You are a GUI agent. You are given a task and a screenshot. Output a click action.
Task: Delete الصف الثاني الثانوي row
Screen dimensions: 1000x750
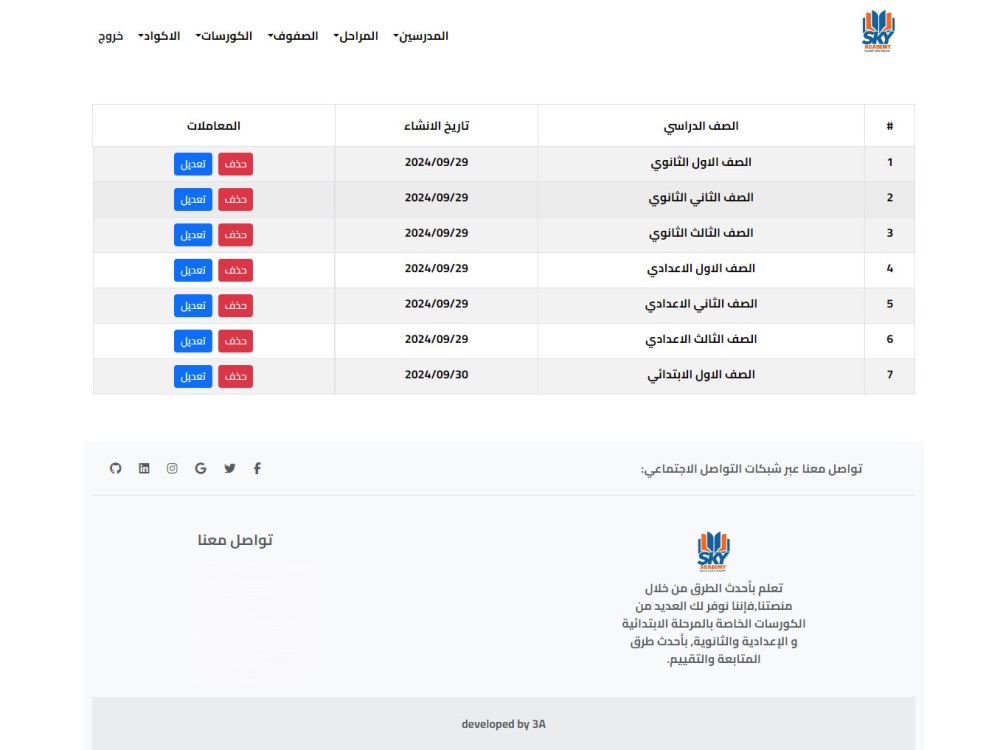click(235, 200)
